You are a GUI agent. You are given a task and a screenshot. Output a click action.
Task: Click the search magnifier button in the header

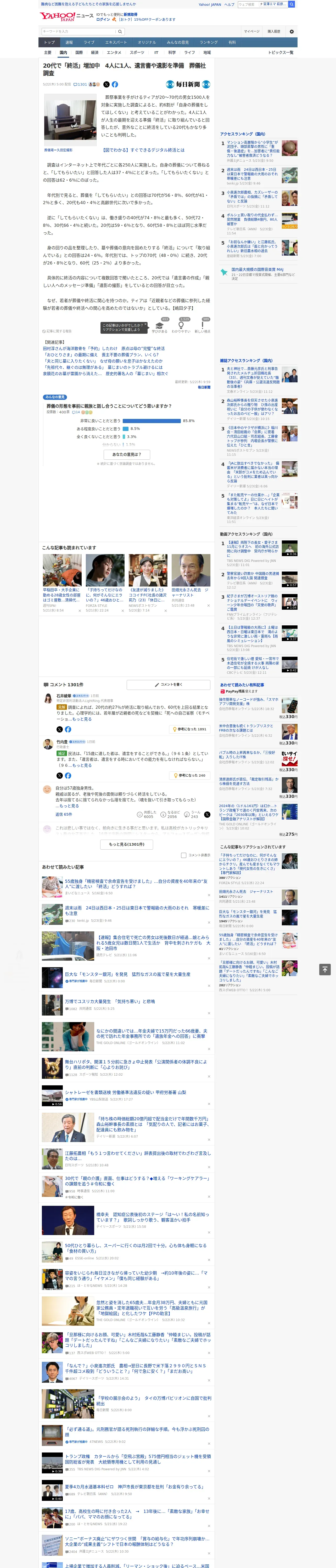pyautogui.click(x=120, y=32)
